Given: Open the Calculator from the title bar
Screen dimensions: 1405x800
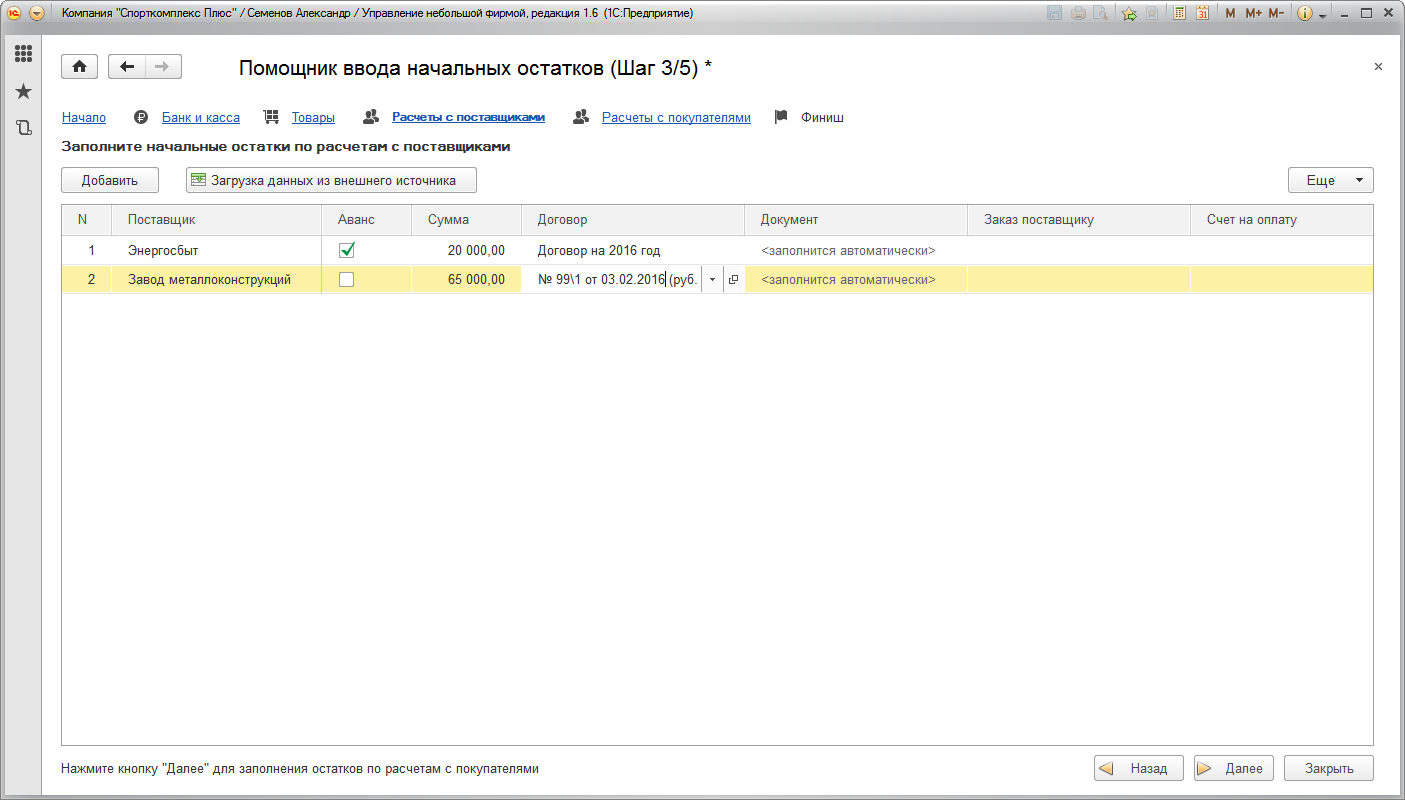Looking at the screenshot, I should tap(1180, 13).
